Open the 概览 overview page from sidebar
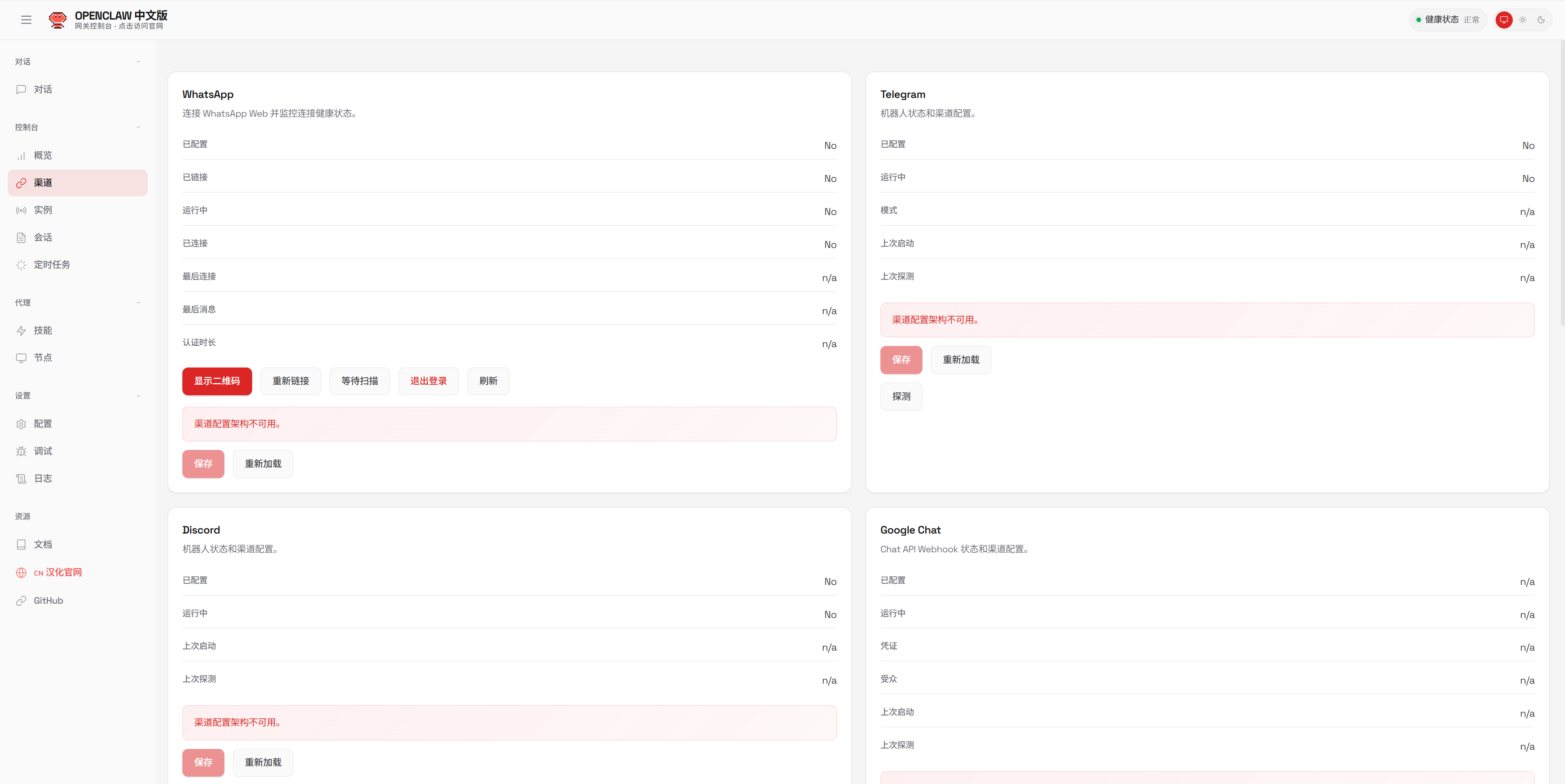 tap(42, 155)
